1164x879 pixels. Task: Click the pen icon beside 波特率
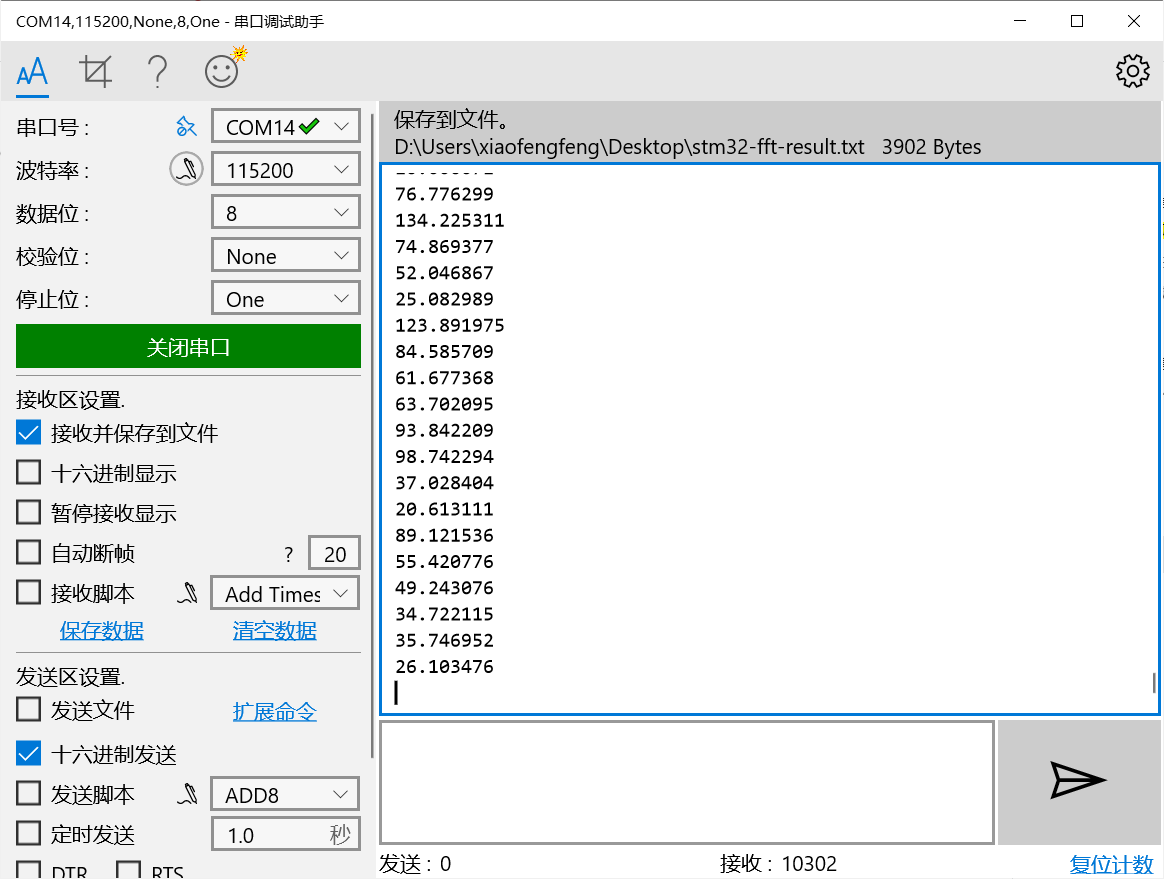(x=186, y=168)
